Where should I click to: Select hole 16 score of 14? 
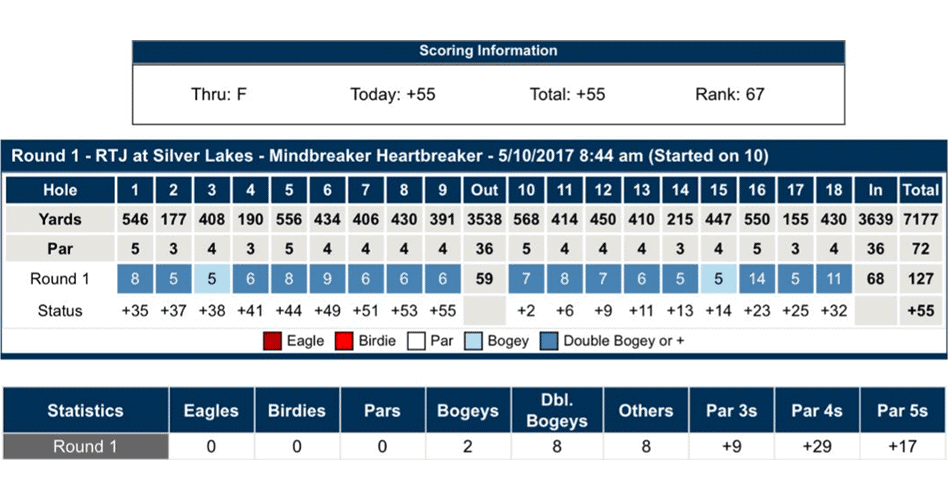point(756,279)
